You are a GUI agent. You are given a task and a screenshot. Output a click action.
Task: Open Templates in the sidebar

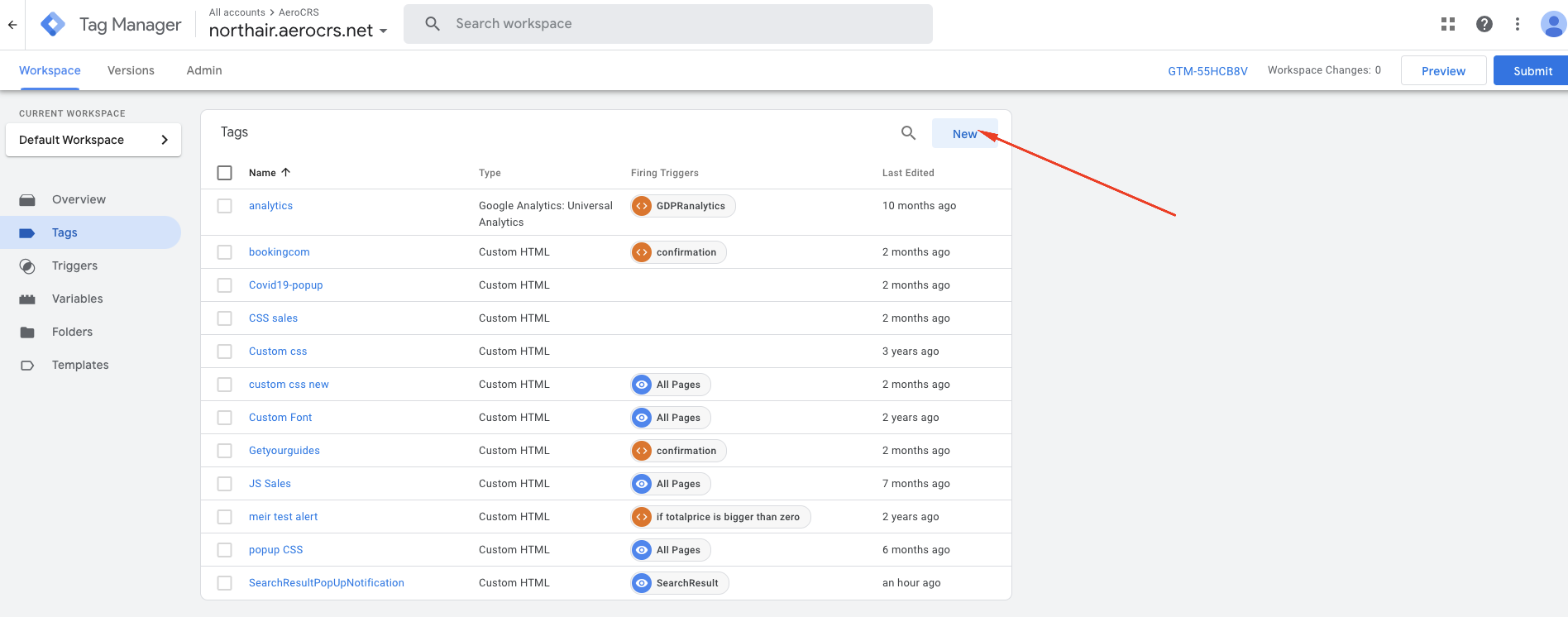pyautogui.click(x=91, y=365)
